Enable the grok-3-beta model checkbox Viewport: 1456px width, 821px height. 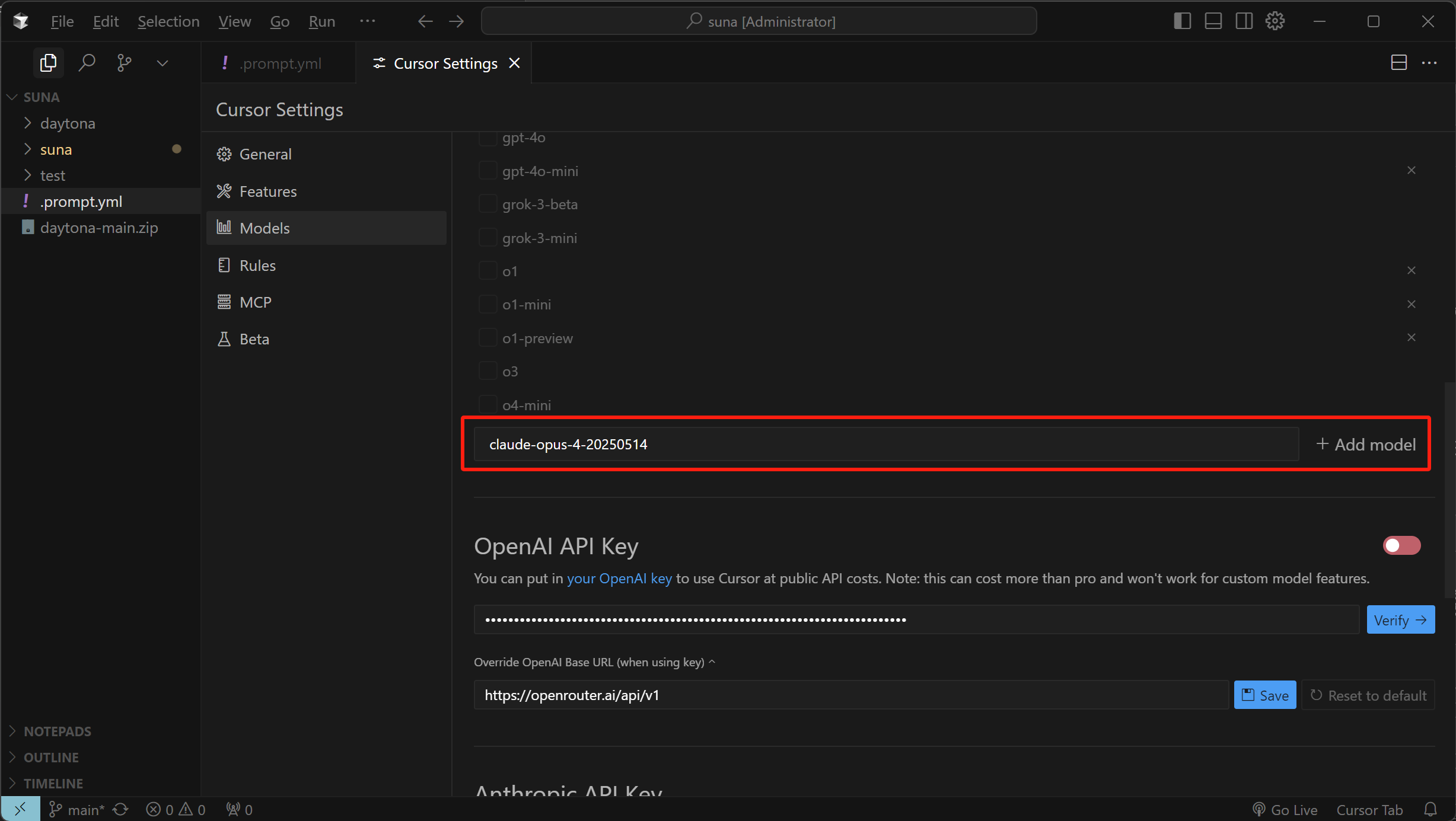point(487,204)
